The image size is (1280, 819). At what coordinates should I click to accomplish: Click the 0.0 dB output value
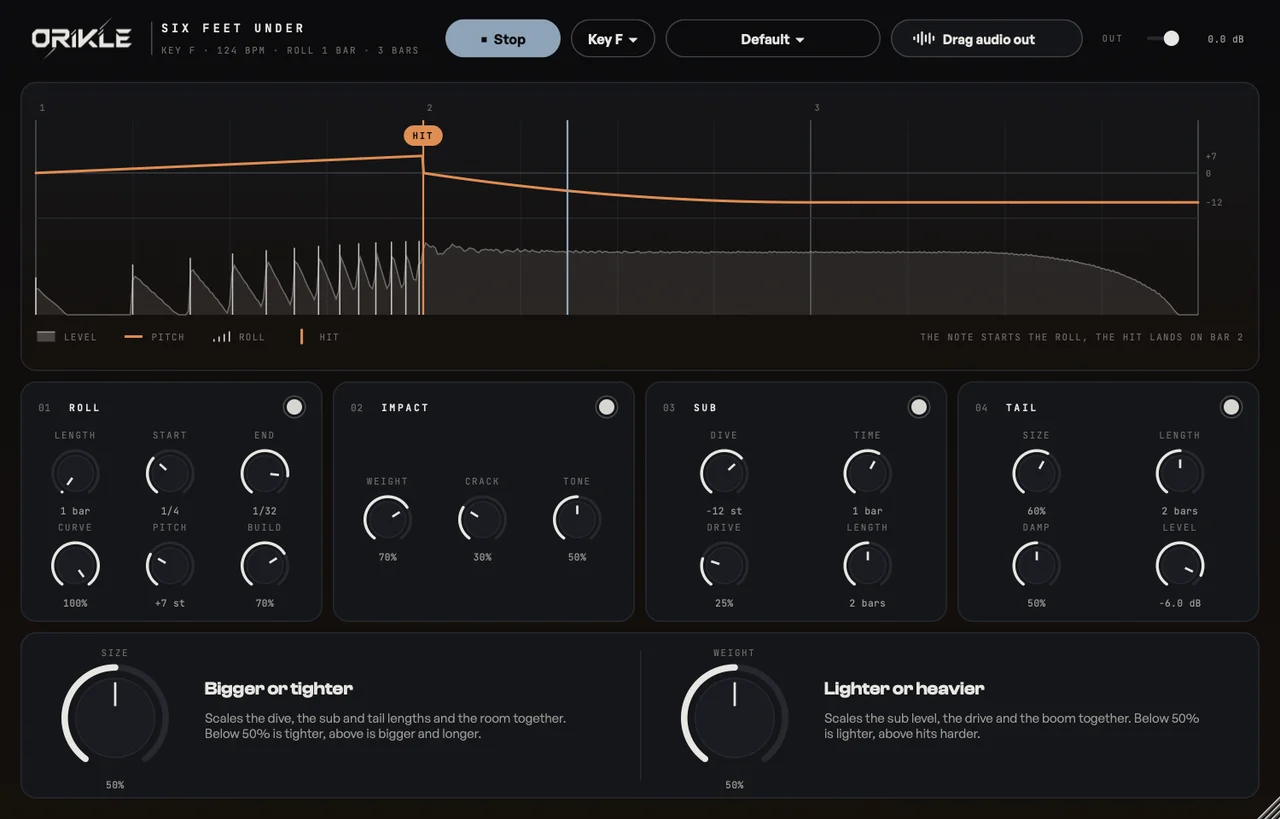(x=1226, y=39)
